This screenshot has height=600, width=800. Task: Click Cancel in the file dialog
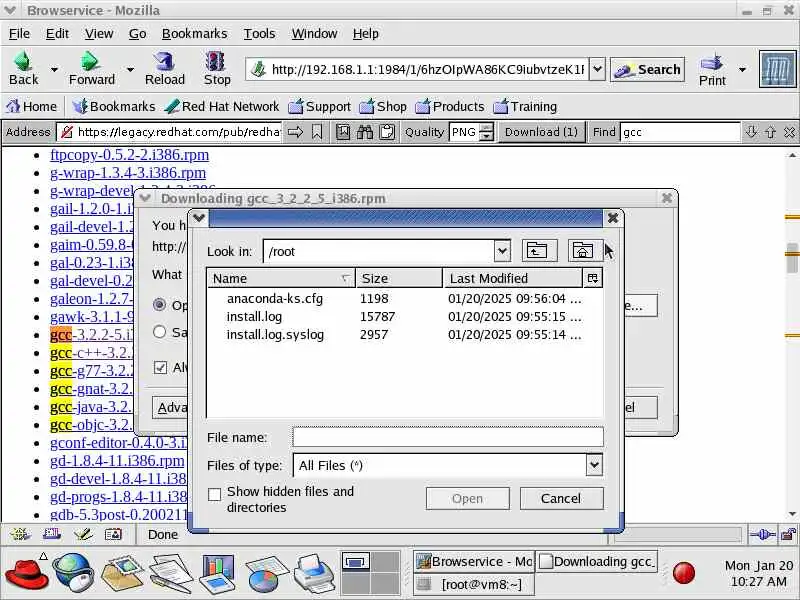pos(561,498)
